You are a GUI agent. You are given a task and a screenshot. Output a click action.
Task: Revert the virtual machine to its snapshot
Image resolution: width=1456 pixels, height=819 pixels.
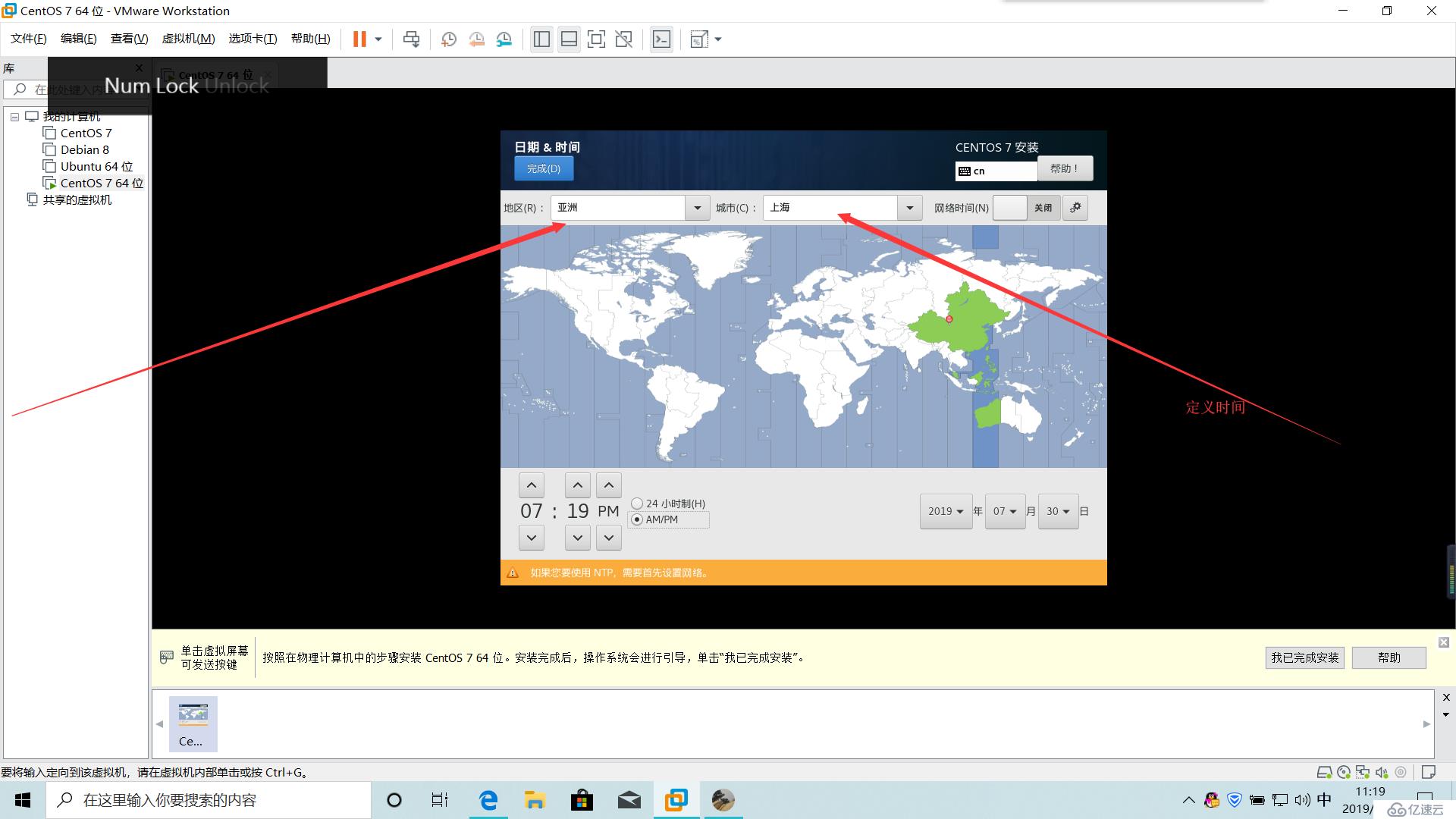coord(476,39)
